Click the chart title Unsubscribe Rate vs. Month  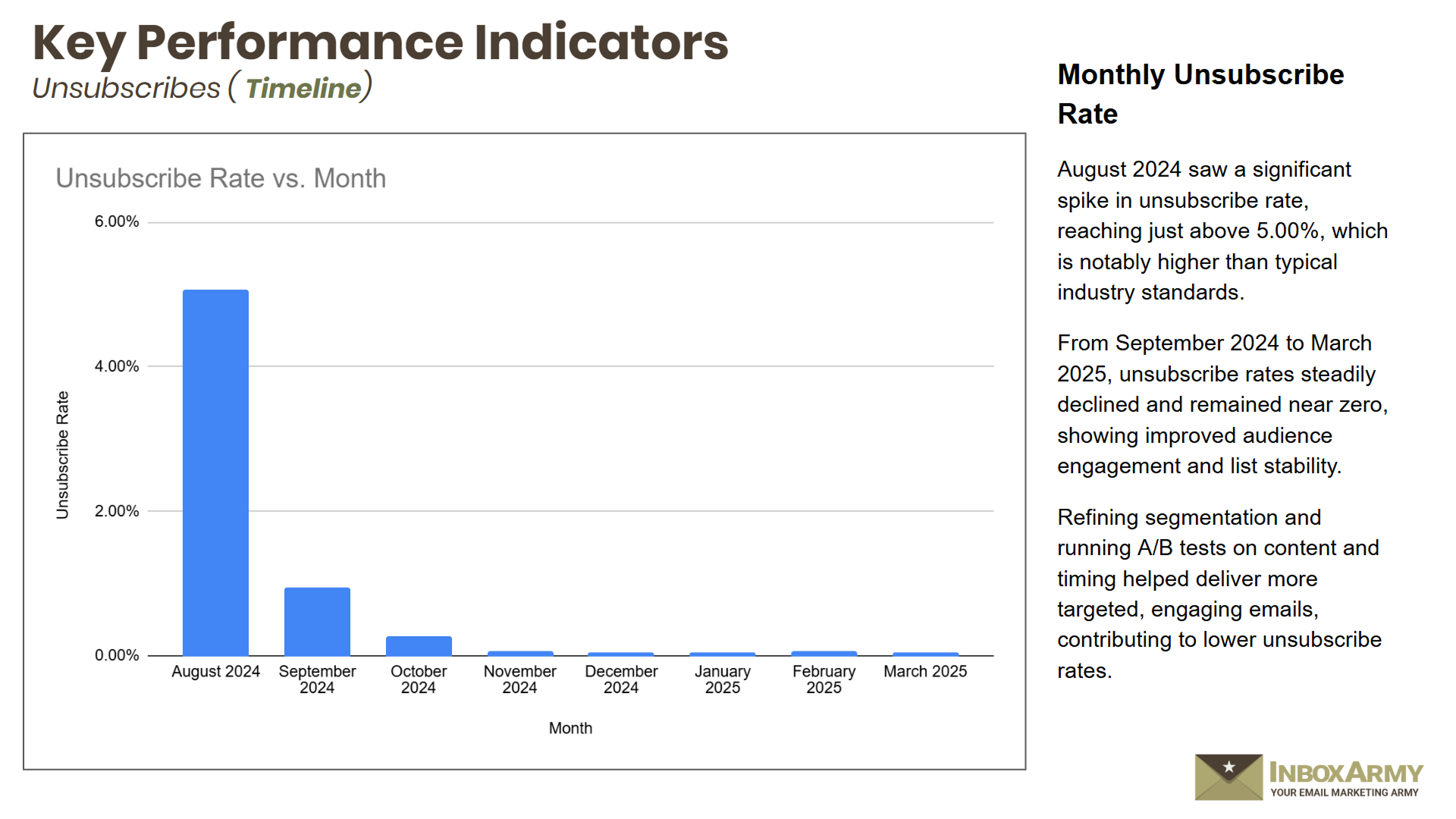[221, 178]
